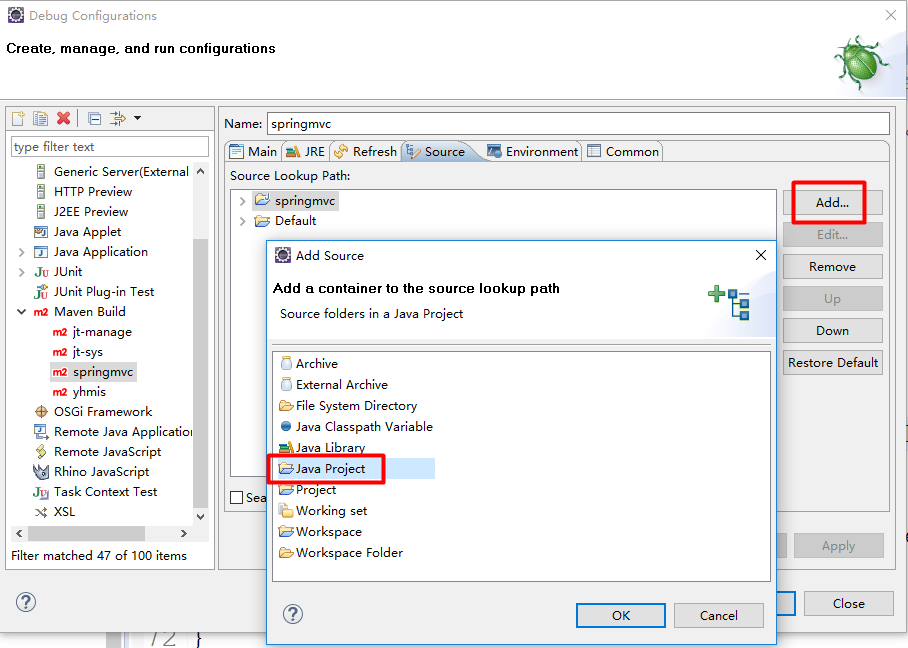
Task: Expand the JUnit tree node
Action: coord(21,272)
